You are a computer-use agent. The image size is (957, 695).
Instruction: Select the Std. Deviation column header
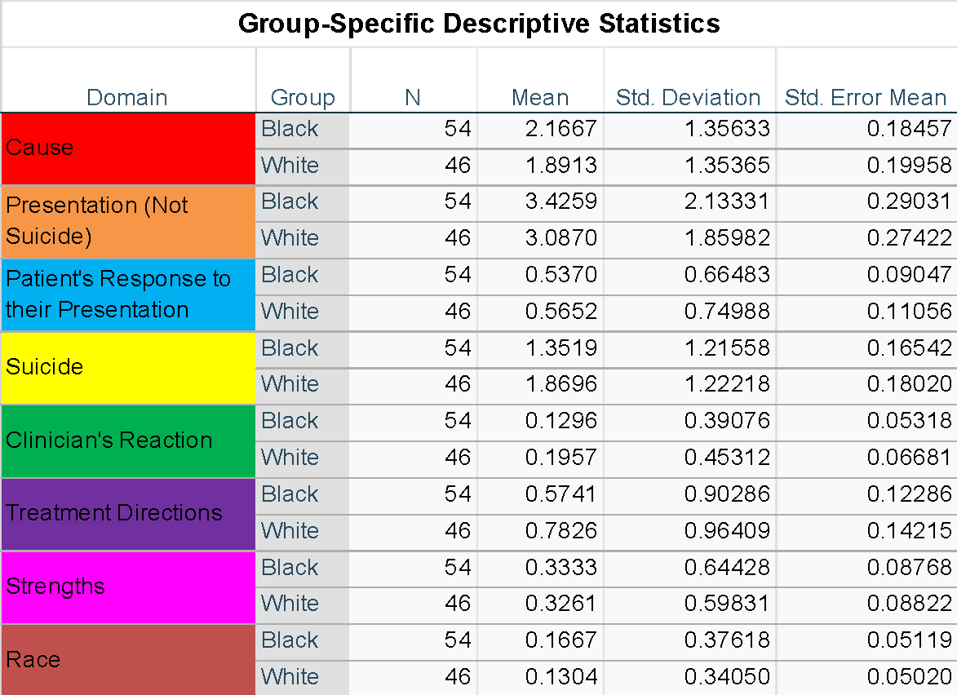click(x=689, y=97)
